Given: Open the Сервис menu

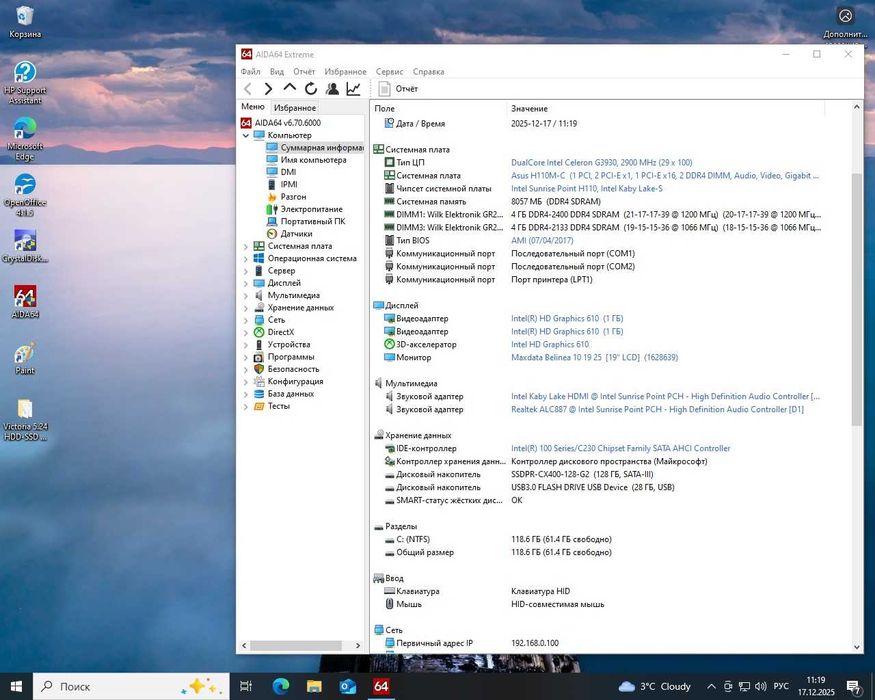Looking at the screenshot, I should point(390,71).
